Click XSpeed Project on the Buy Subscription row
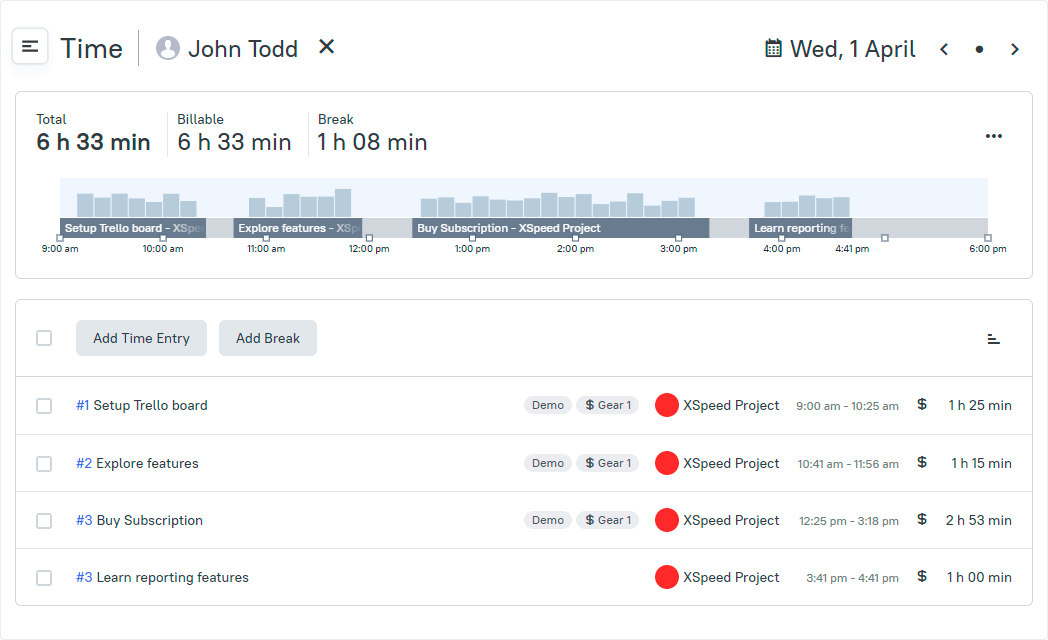The width and height of the screenshot is (1048, 640). coord(729,520)
